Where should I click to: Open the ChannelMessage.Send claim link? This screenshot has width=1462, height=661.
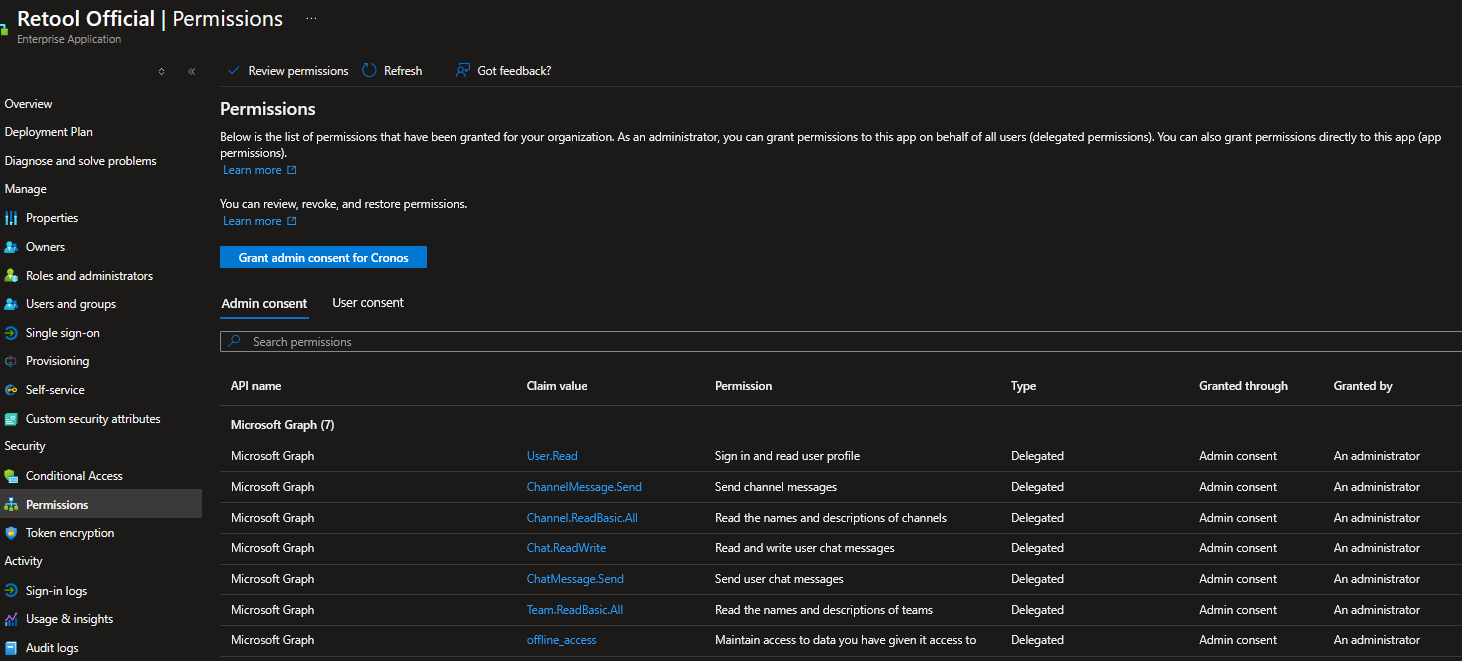[584, 487]
